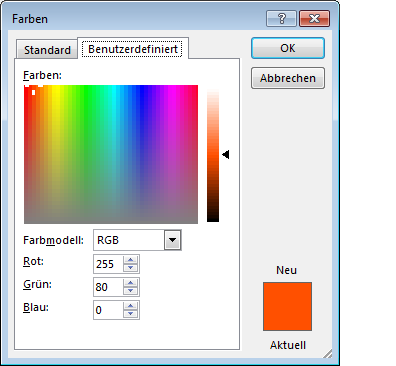Screen dimensions: 396x366
Task: Increase the Grün value with up arrow
Action: pyautogui.click(x=130, y=283)
